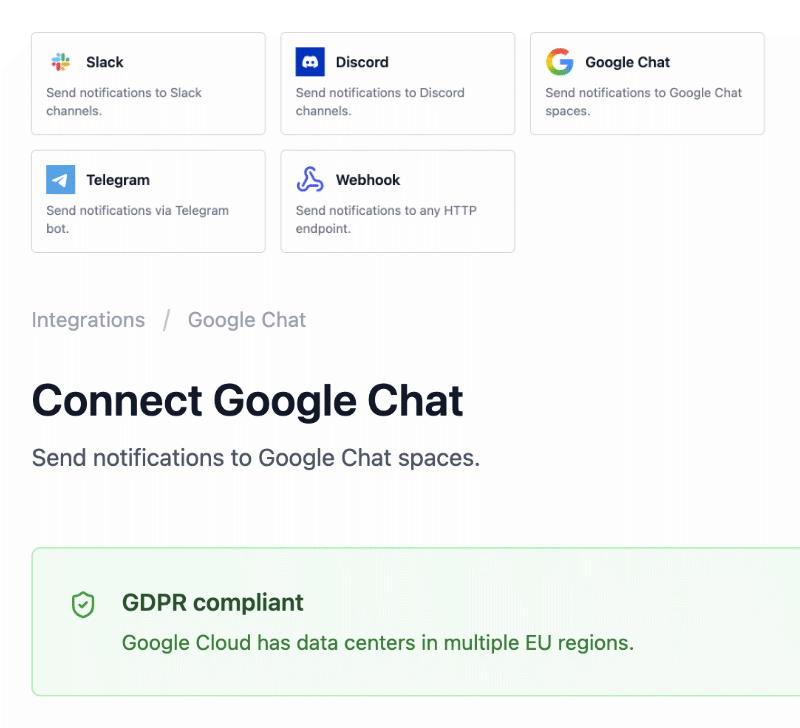Select the Telegram integration card title
Viewport: 800px width, 728px height.
pos(118,180)
